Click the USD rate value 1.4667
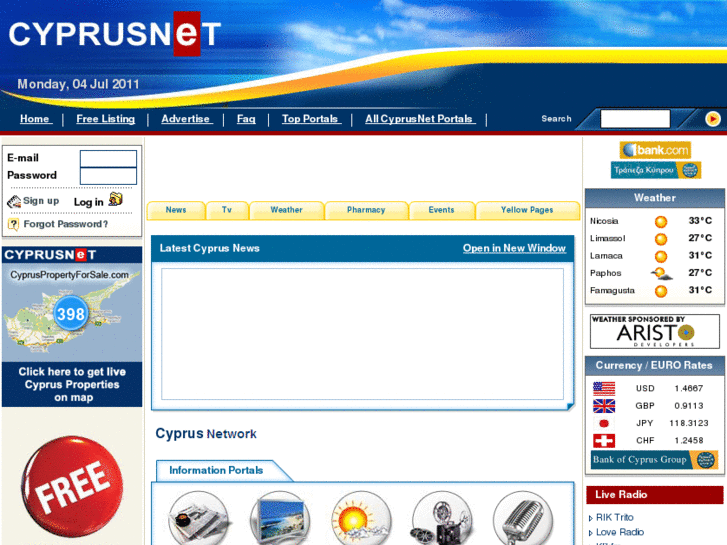Image resolution: width=727 pixels, height=545 pixels. (x=689, y=388)
